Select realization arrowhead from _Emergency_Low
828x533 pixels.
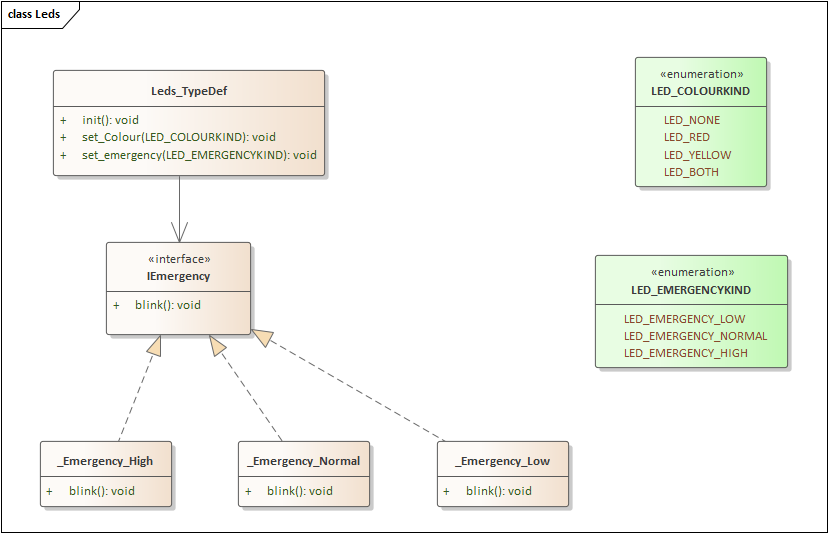[262, 337]
